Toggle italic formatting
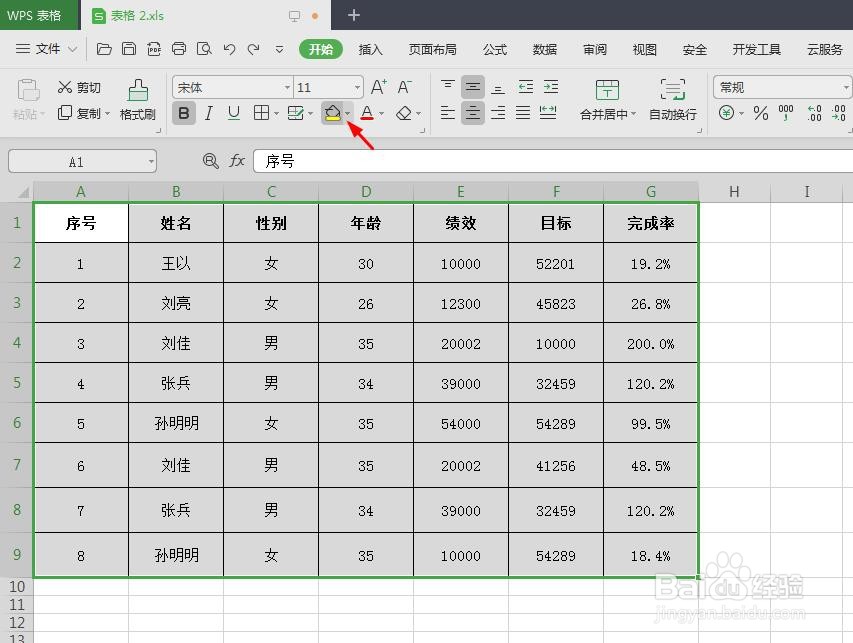853x643 pixels. point(208,113)
